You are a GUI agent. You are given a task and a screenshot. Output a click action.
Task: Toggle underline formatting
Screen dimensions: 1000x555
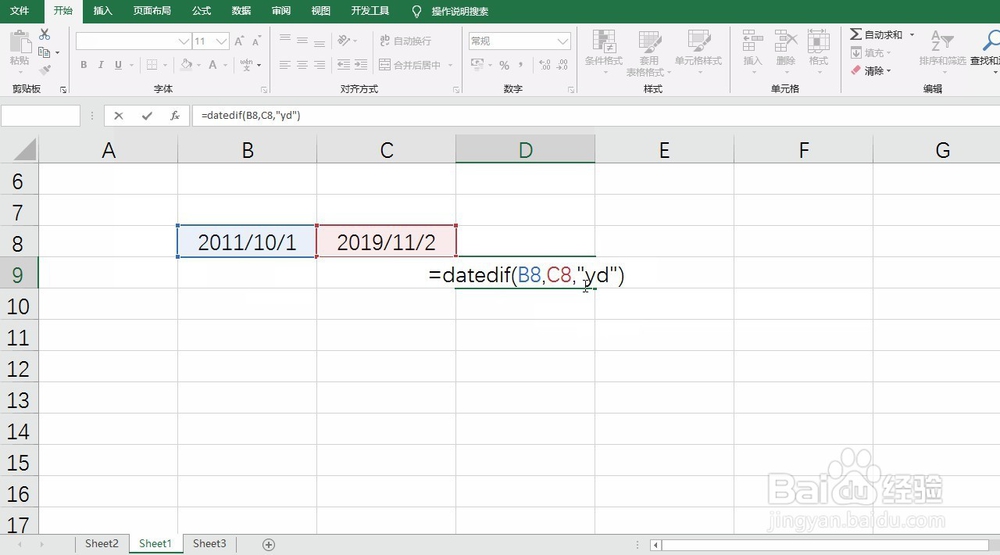pyautogui.click(x=118, y=64)
